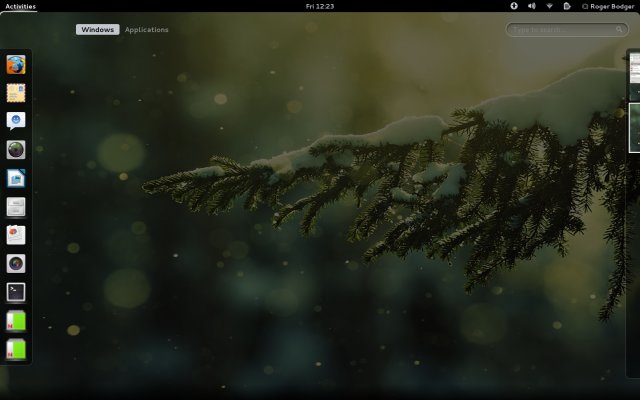This screenshot has width=640, height=400.
Task: Click the Activities button
Action: click(20, 6)
